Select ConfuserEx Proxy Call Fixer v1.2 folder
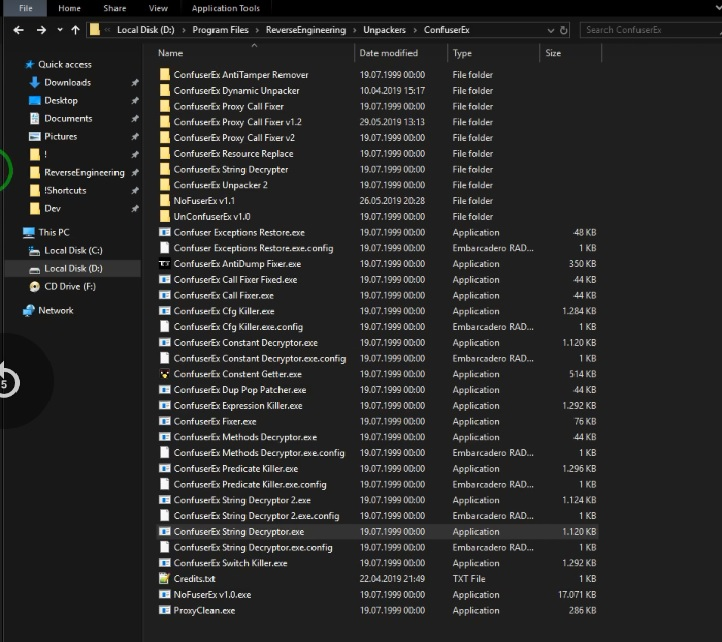Screen dimensions: 722x642 (237, 122)
